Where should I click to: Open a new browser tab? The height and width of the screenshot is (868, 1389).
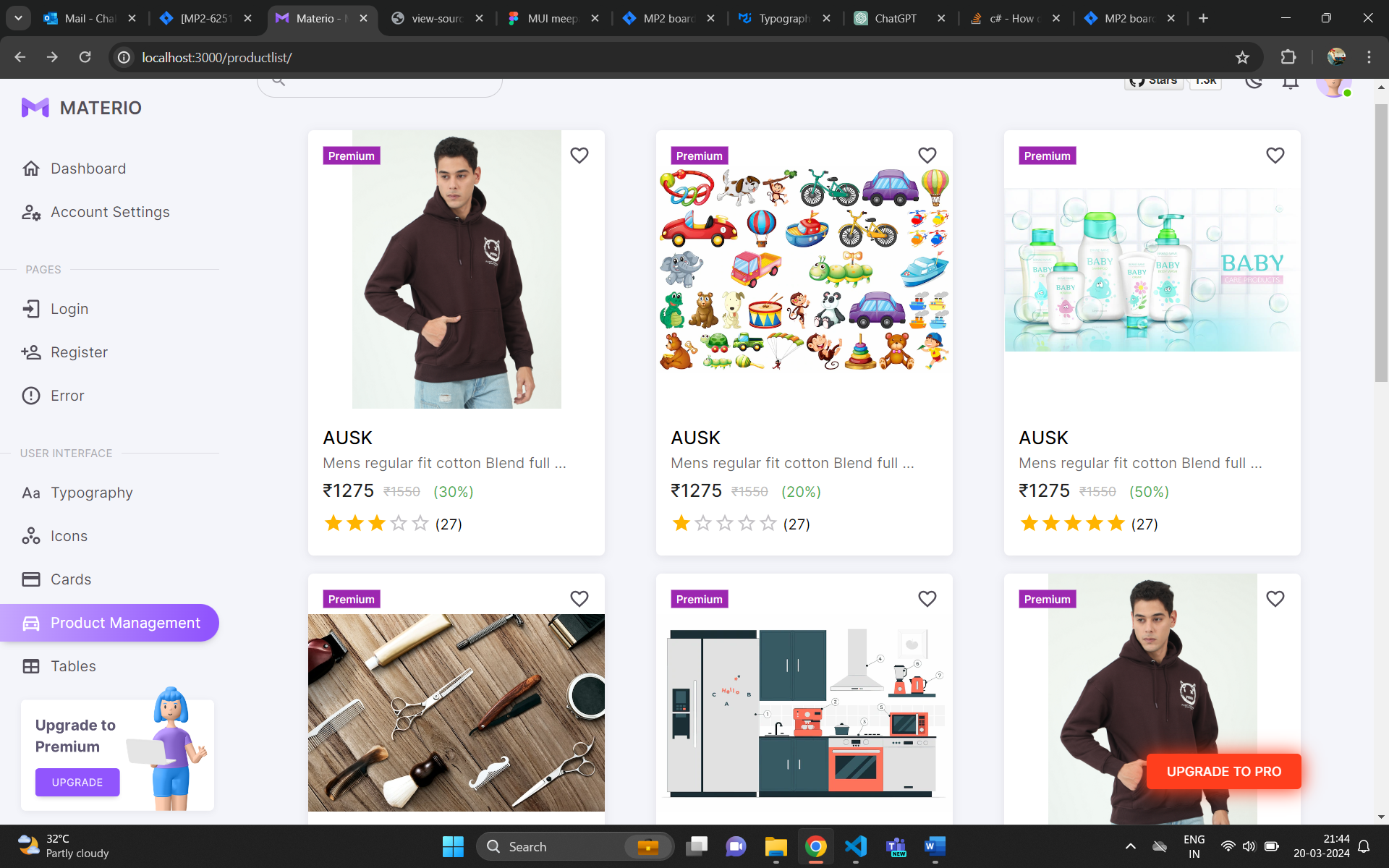1203,18
